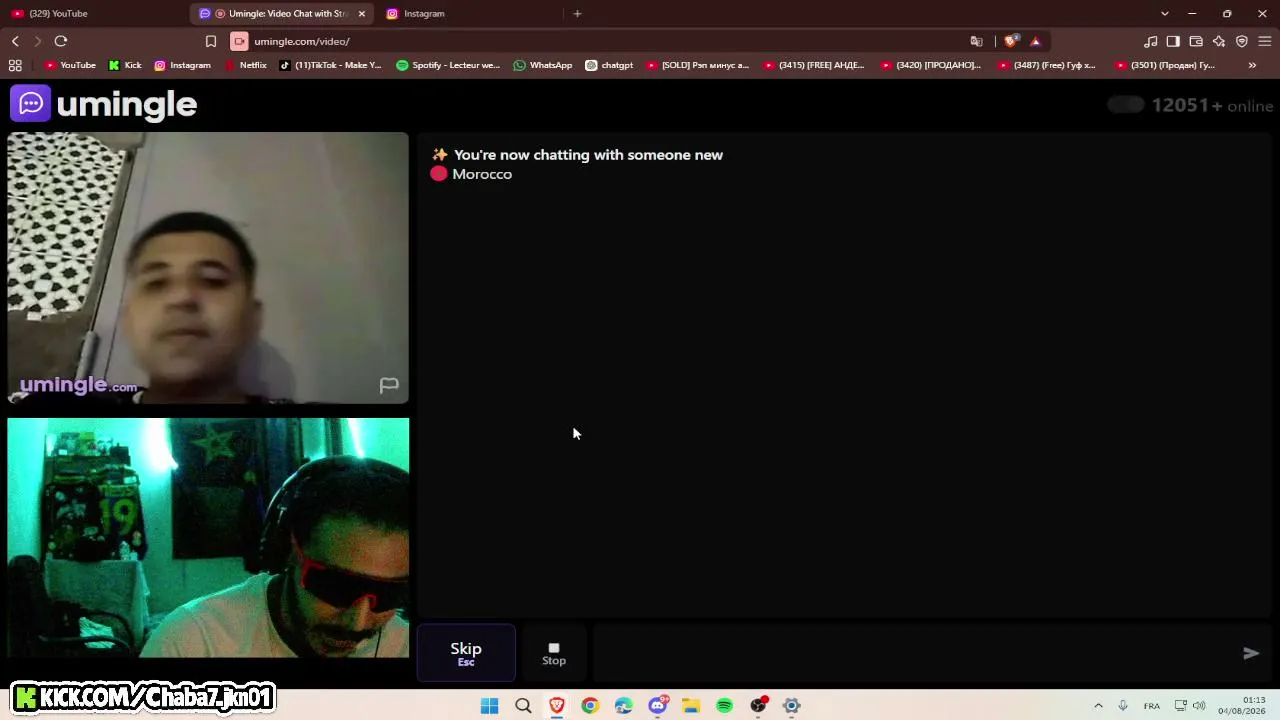Open the Windows Start menu

pyautogui.click(x=489, y=706)
